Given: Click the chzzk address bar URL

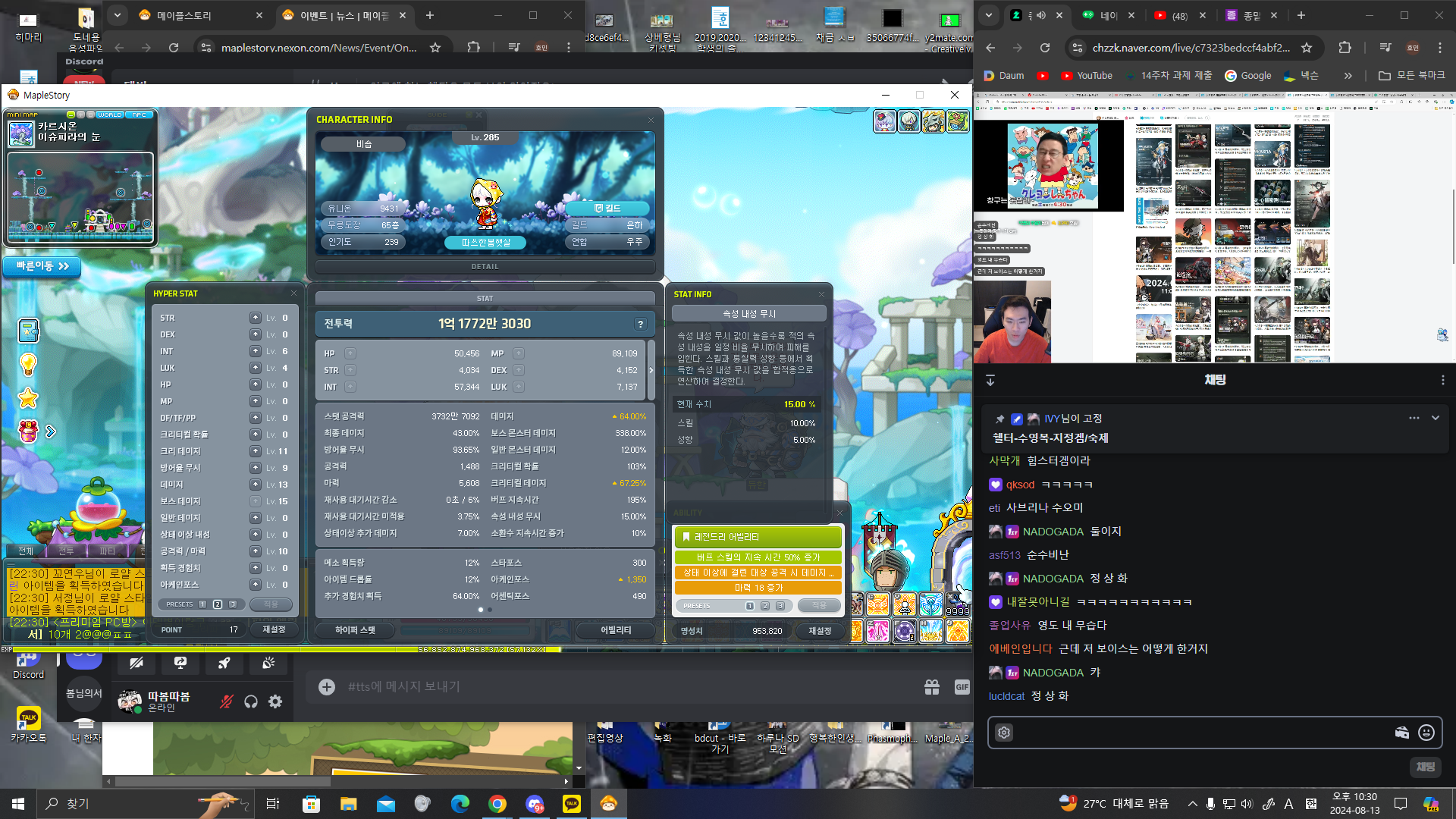Looking at the screenshot, I should coord(1191,48).
